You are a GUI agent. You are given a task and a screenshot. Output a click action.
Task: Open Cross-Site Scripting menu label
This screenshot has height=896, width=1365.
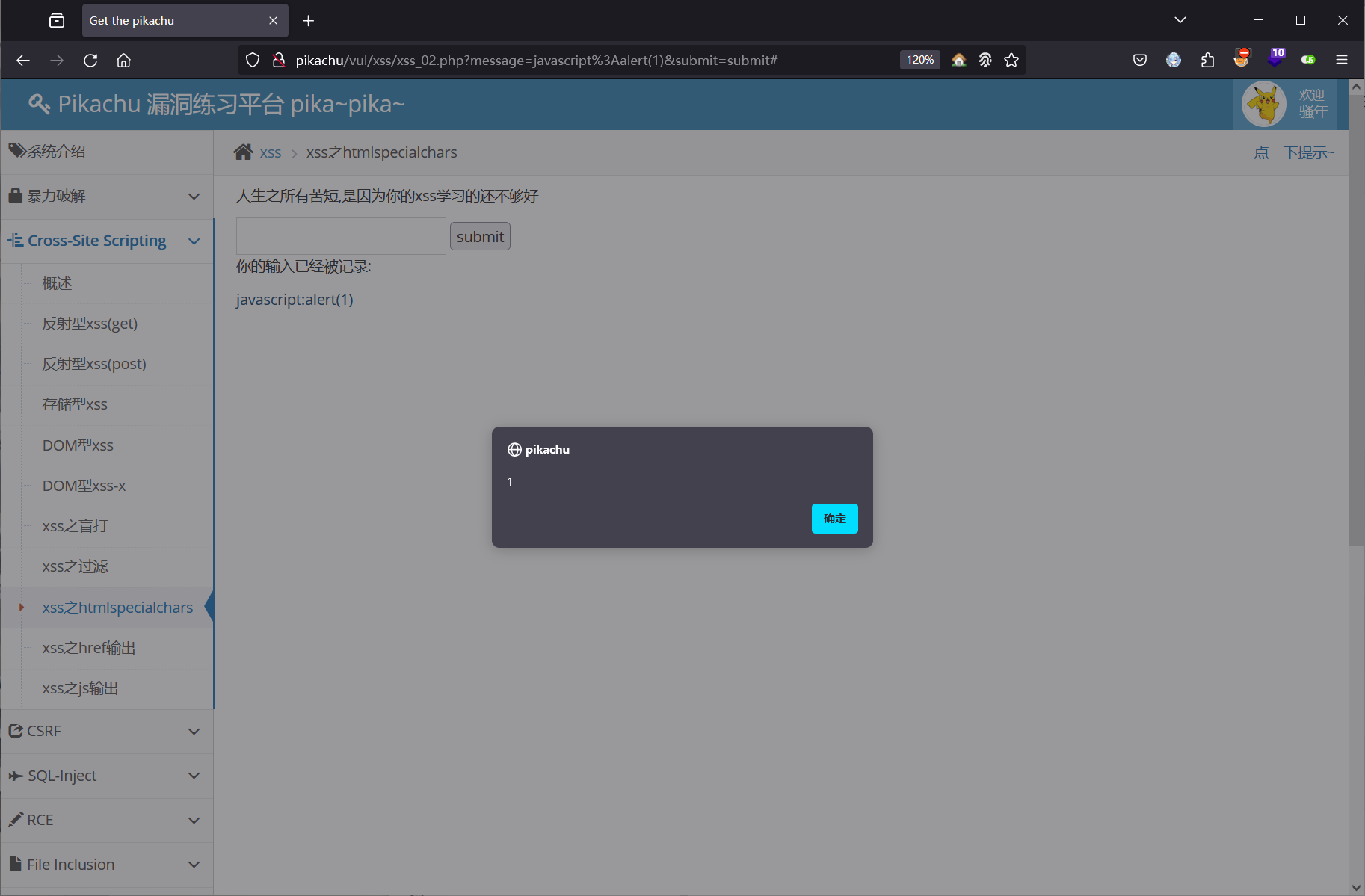pos(97,241)
